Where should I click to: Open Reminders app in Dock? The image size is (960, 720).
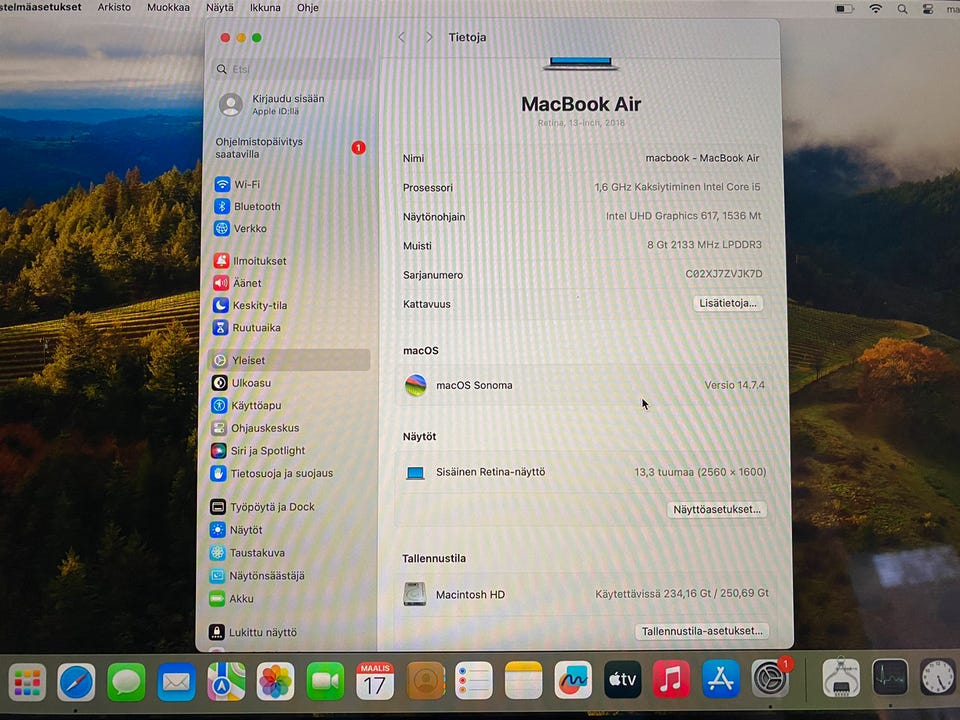coord(474,680)
